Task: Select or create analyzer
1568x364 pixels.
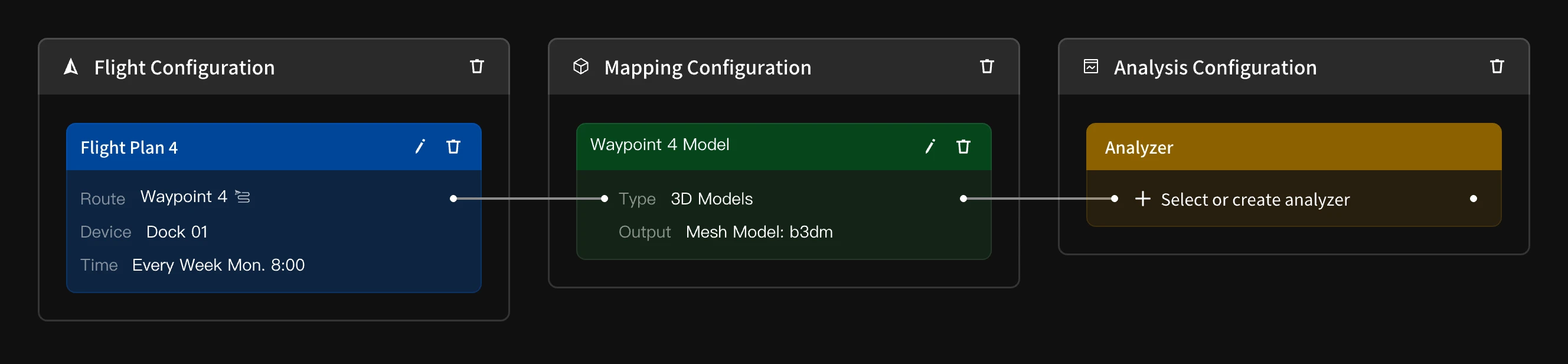Action: 1255,199
